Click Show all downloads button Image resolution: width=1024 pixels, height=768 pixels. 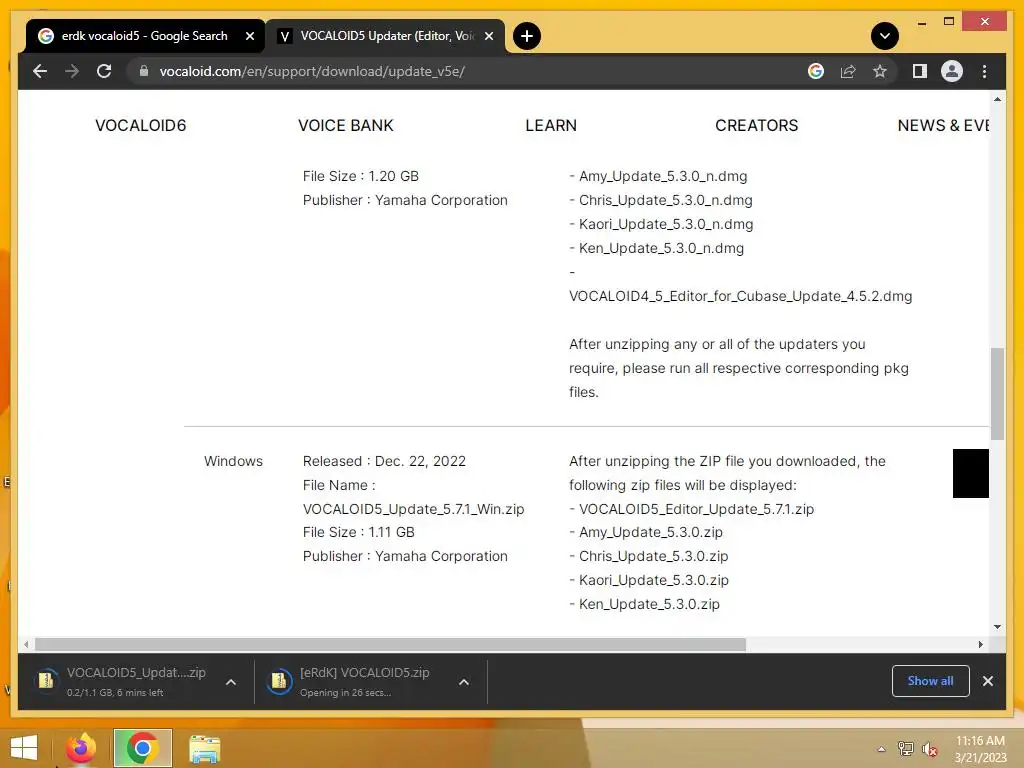(930, 681)
